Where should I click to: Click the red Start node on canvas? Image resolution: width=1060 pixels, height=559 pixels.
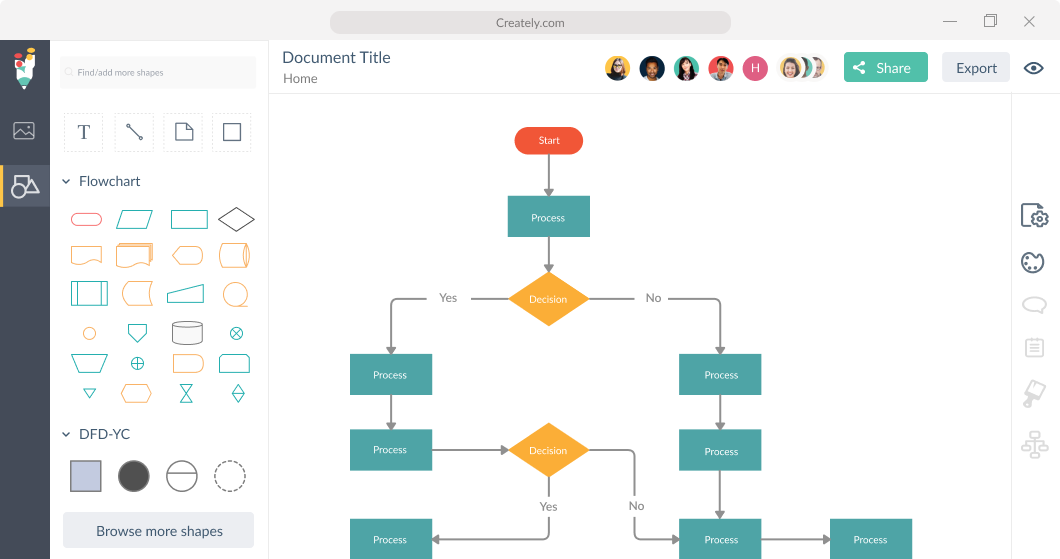click(x=549, y=141)
